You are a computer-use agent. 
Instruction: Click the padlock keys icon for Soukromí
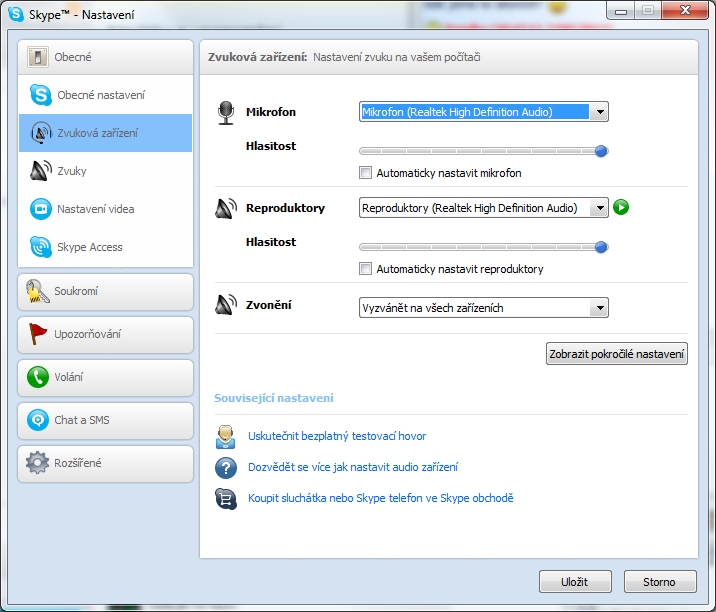coord(37,291)
